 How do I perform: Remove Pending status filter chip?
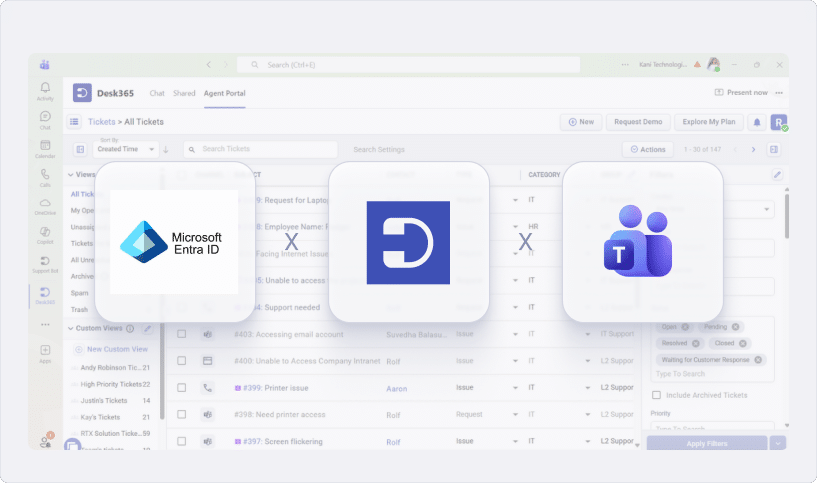pyautogui.click(x=735, y=327)
